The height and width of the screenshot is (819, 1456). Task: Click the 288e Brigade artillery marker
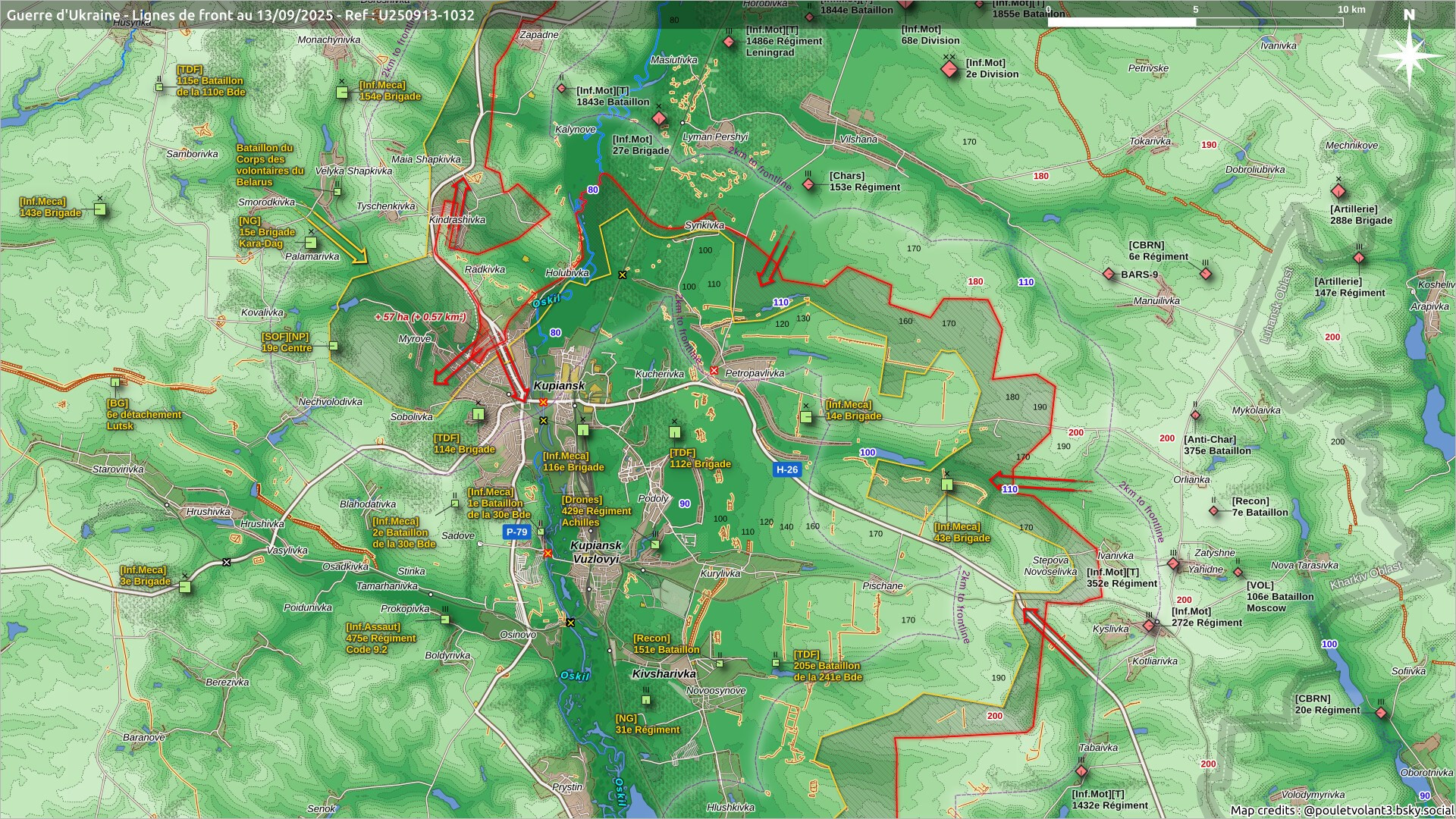pyautogui.click(x=1338, y=192)
